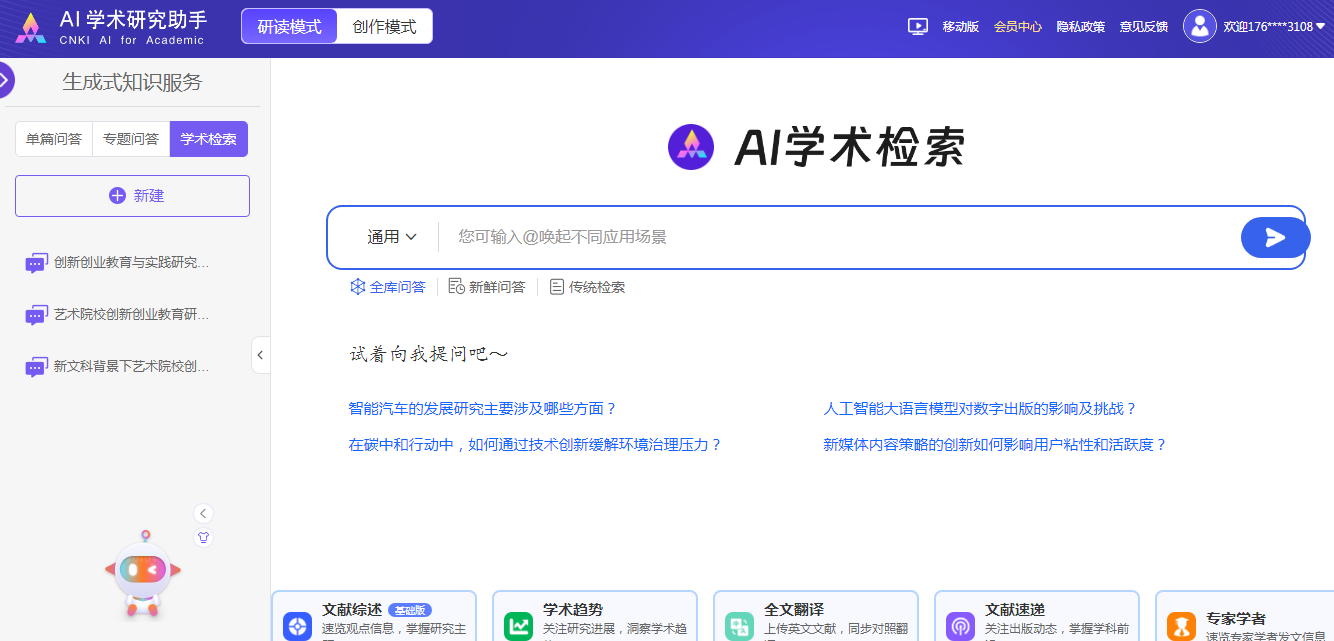Click the robot mascot
This screenshot has height=641, width=1334.
tap(143, 575)
